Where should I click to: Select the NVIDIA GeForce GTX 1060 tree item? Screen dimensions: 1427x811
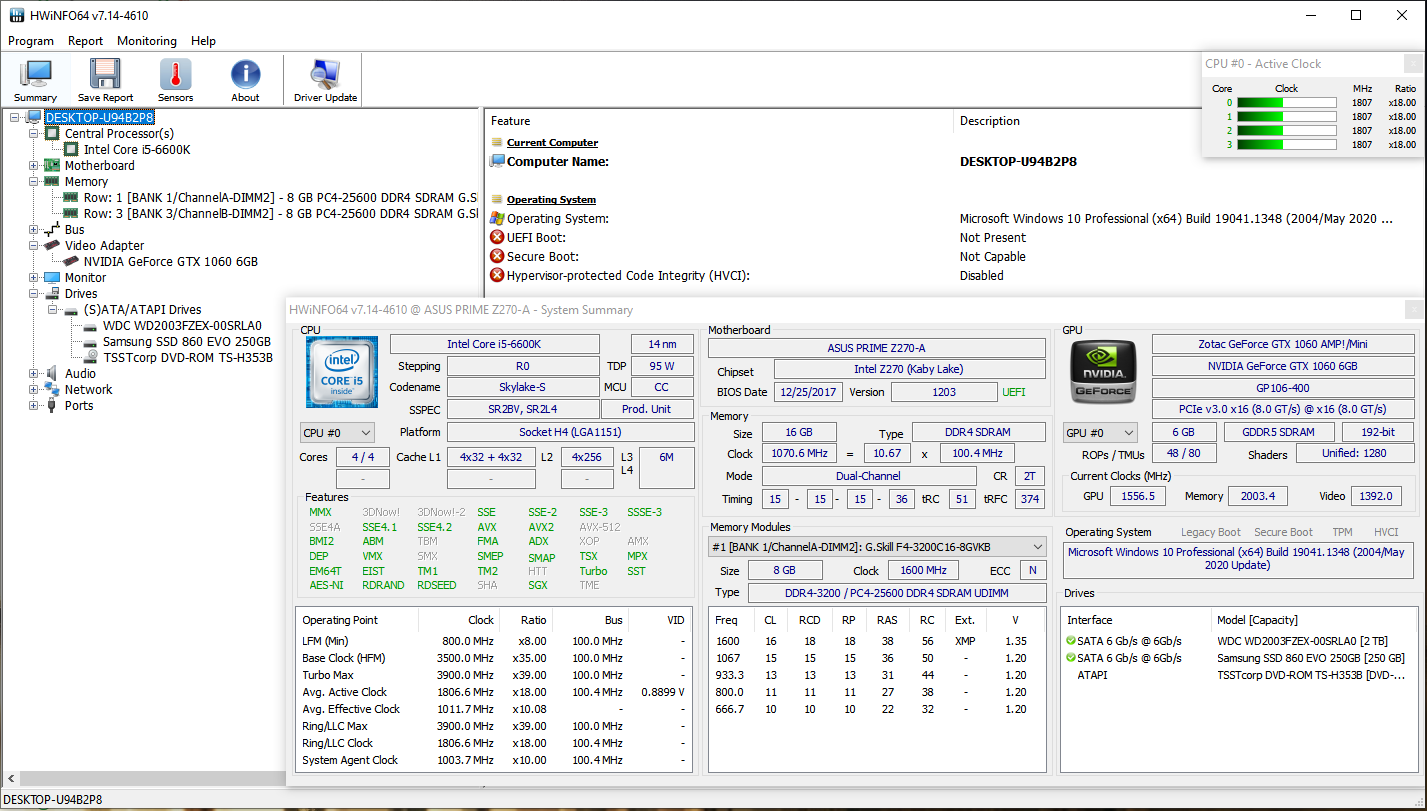[170, 262]
